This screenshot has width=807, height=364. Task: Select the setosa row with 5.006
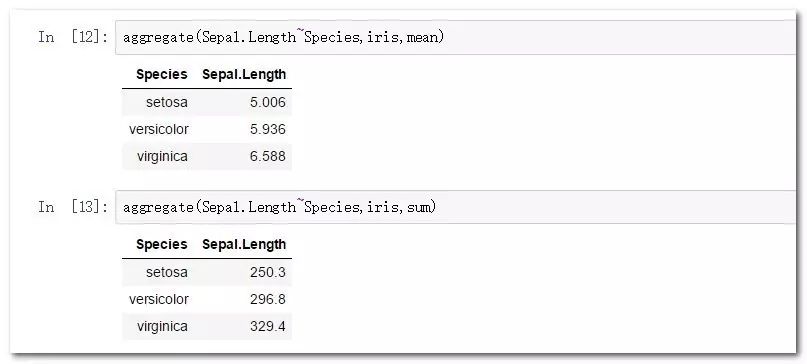click(207, 102)
